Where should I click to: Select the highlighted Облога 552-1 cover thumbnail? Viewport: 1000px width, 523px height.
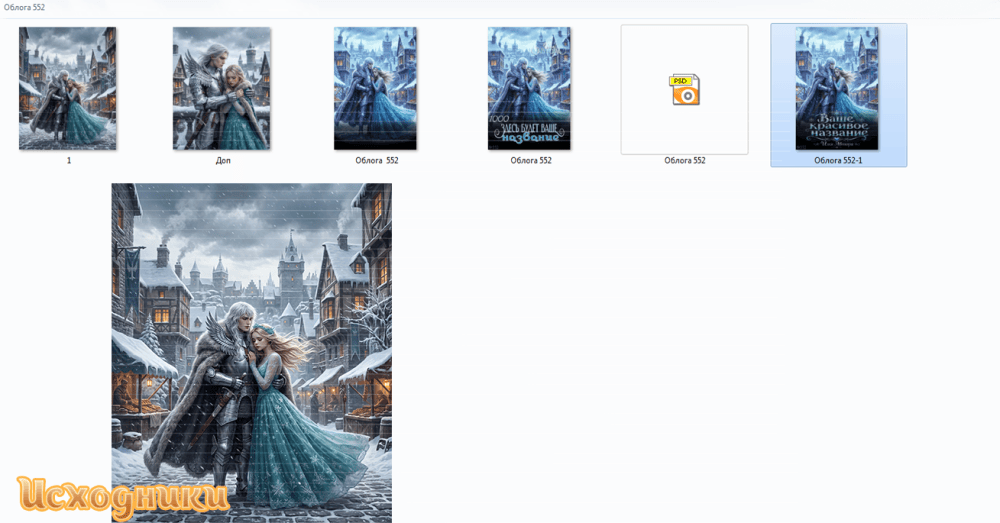837,88
